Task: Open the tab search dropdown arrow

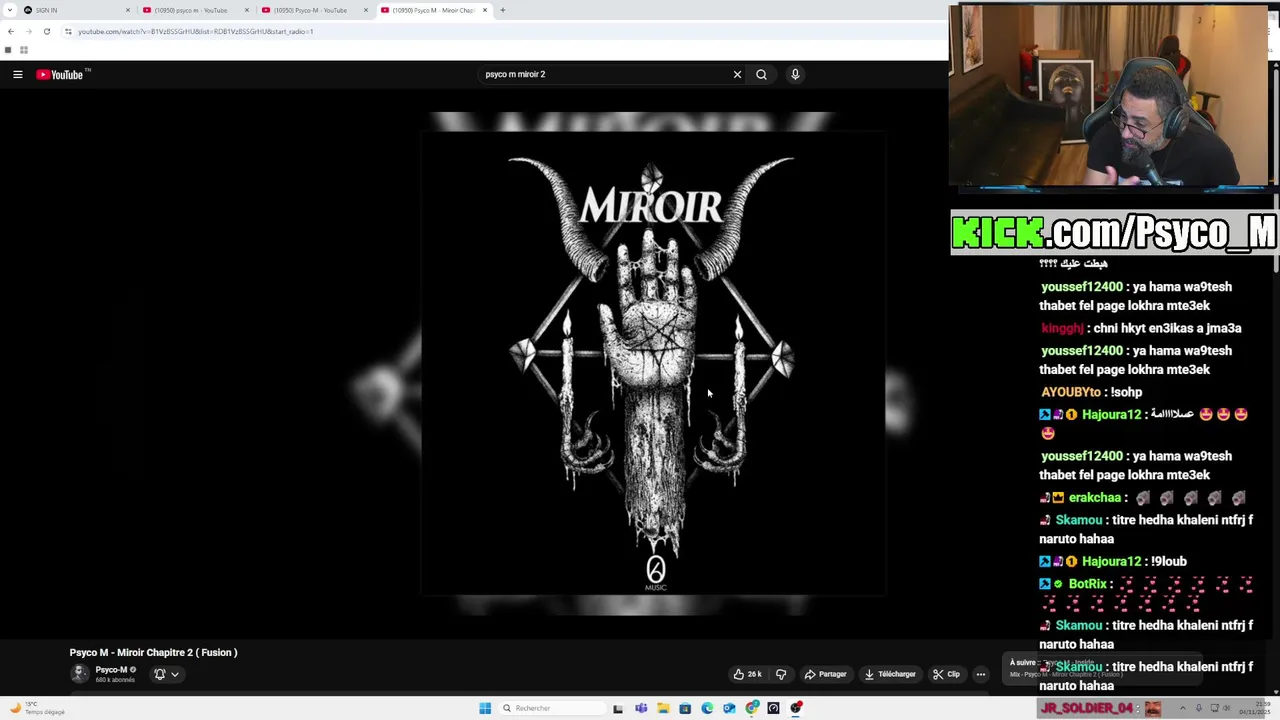Action: tap(8, 10)
